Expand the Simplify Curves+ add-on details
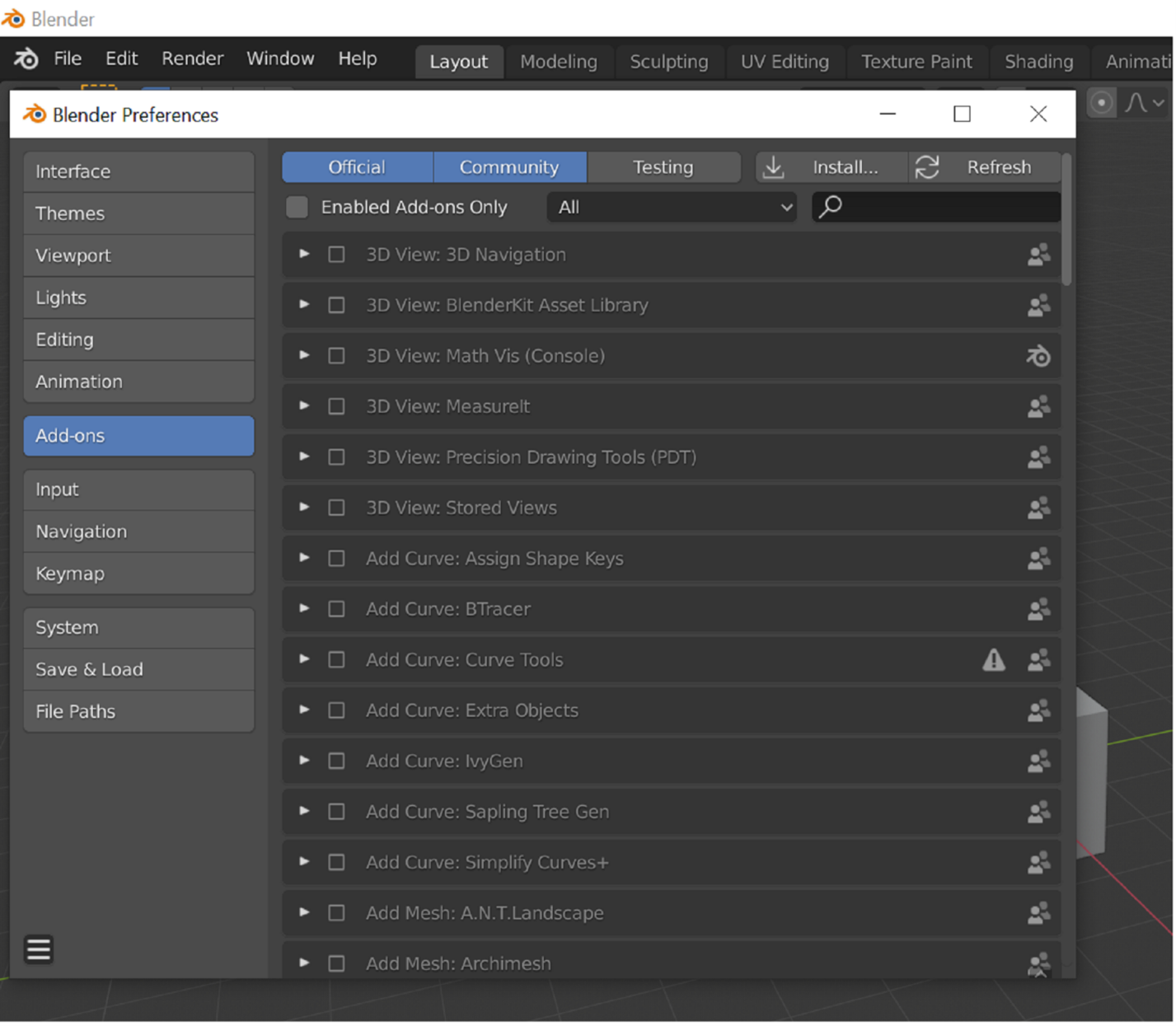Image resolution: width=1176 pixels, height=1026 pixels. pyautogui.click(x=304, y=863)
